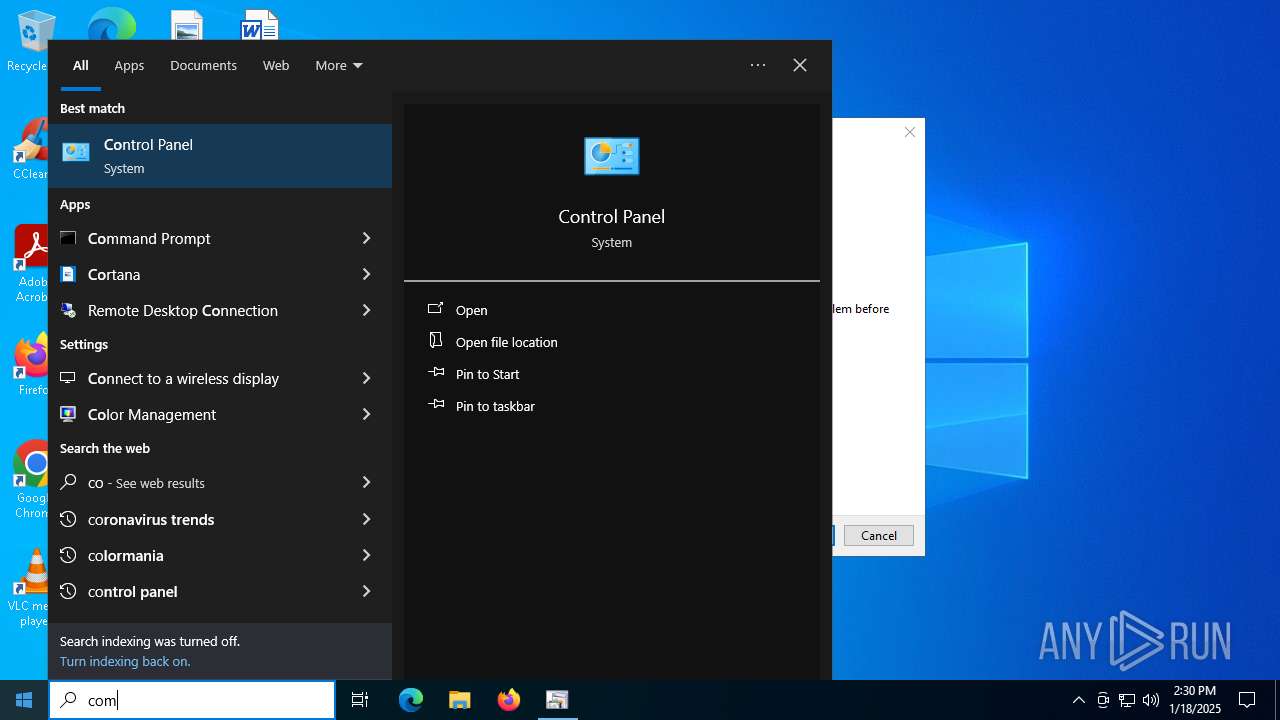
Task: Click the Windows Start button
Action: coord(24,700)
